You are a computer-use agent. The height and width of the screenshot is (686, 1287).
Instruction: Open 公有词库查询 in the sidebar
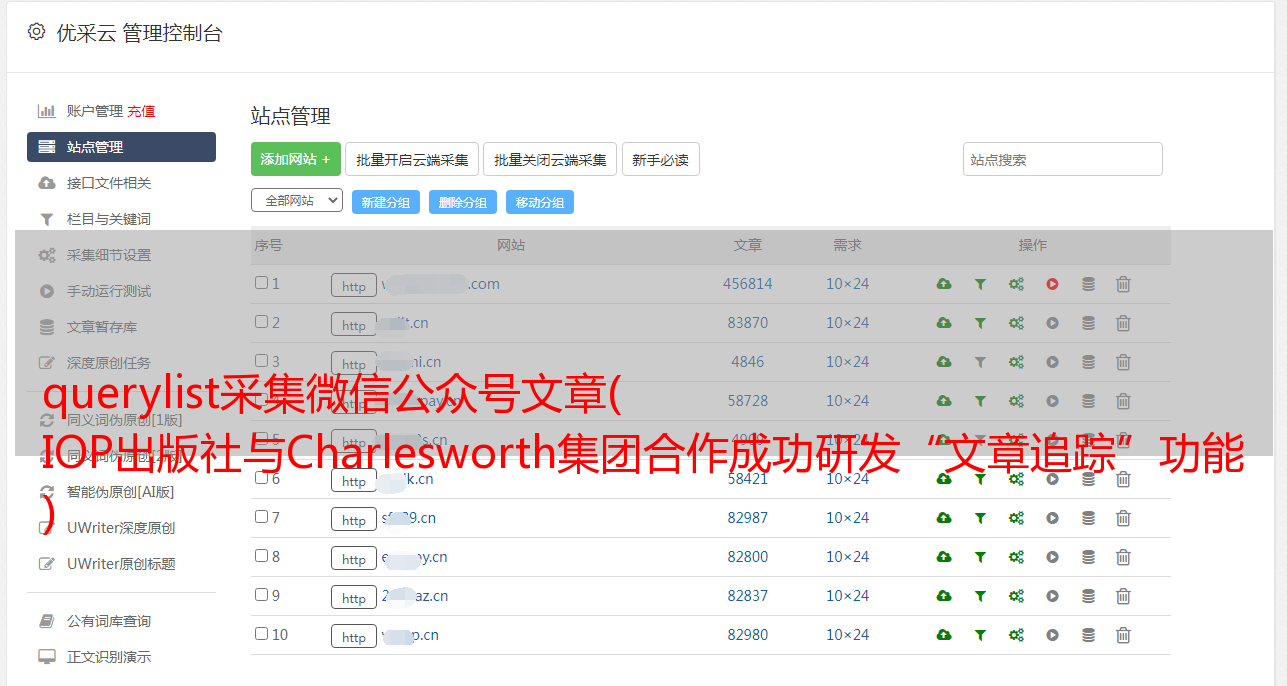coord(109,621)
